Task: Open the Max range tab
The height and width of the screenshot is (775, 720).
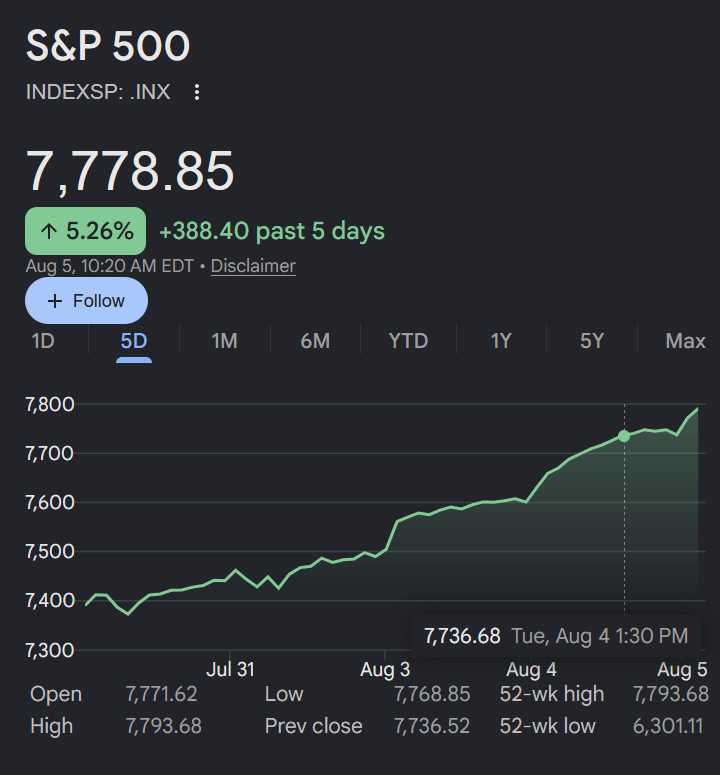Action: [685, 341]
